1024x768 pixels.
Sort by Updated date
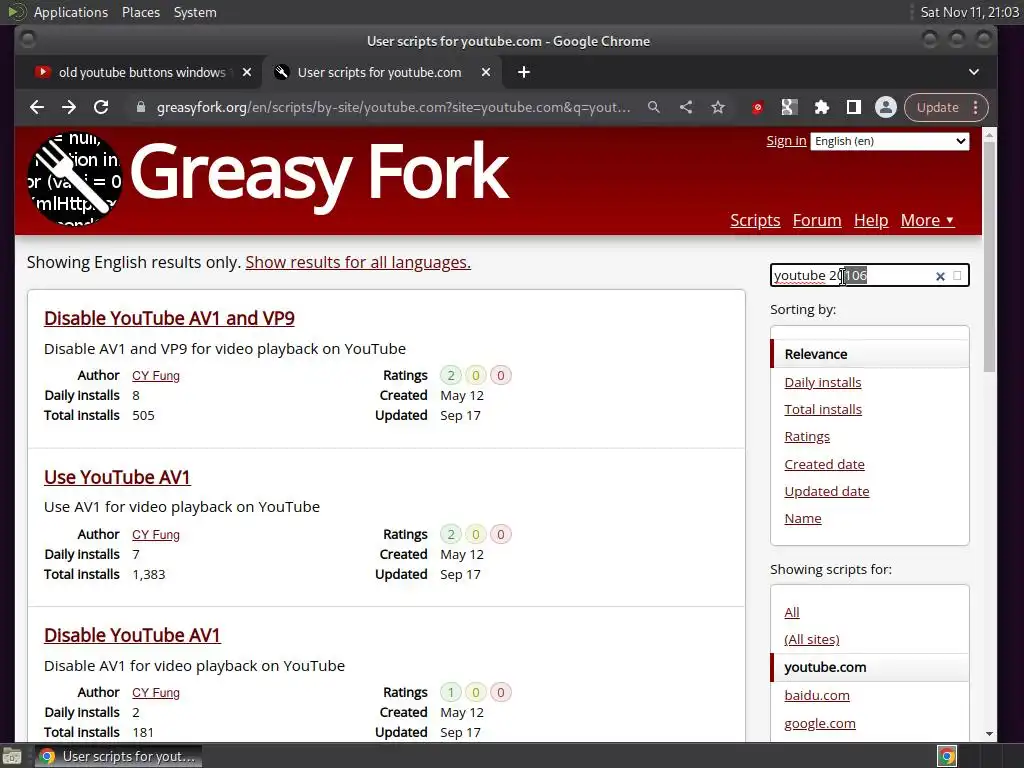tap(827, 492)
